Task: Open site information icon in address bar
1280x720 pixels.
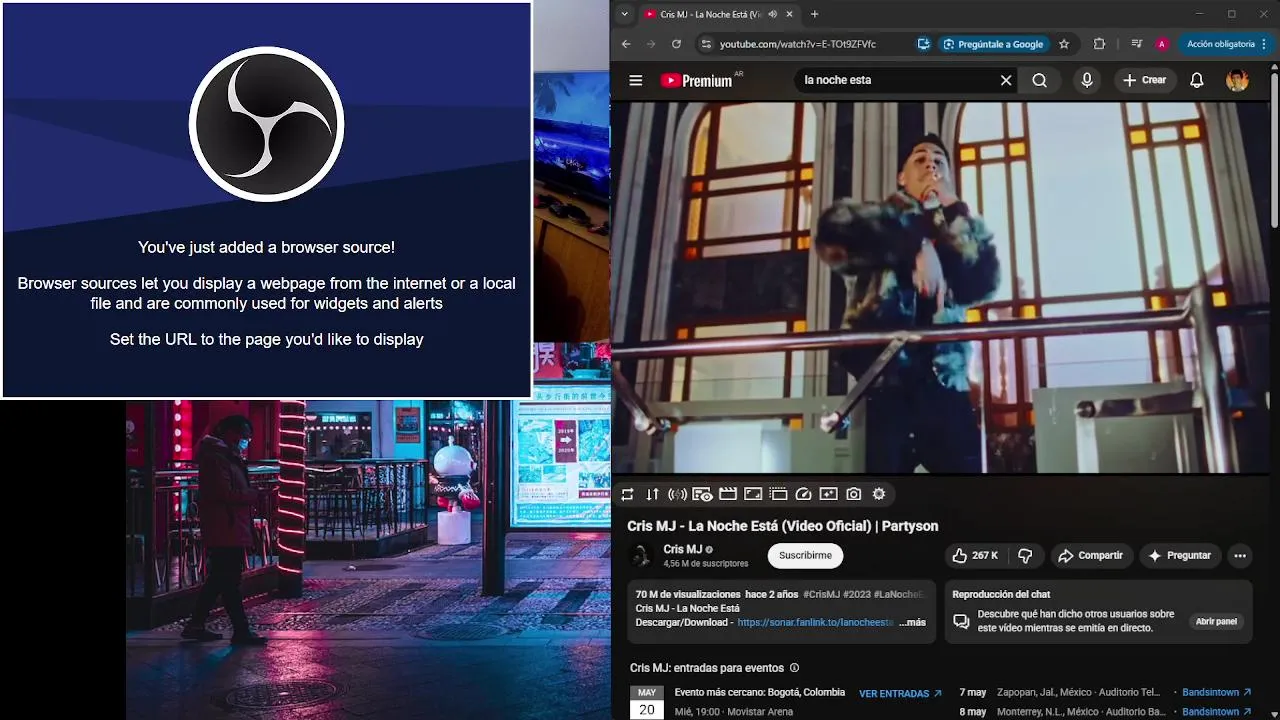Action: [x=705, y=44]
